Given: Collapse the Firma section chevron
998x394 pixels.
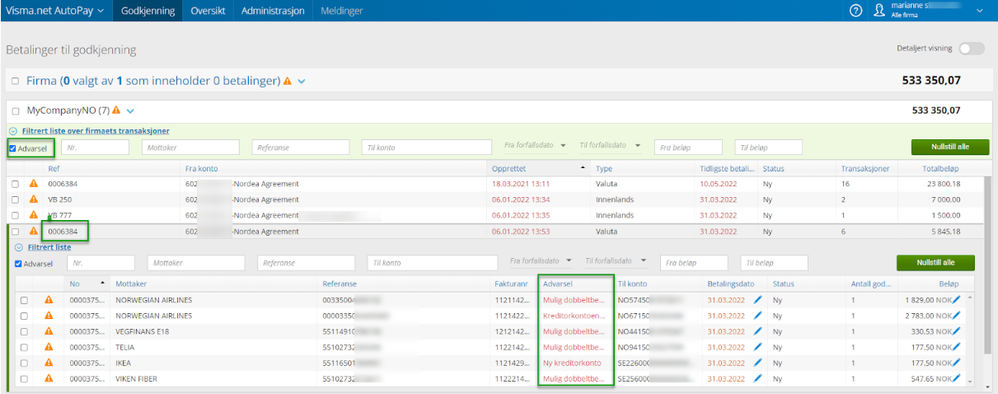Looking at the screenshot, I should pos(302,81).
